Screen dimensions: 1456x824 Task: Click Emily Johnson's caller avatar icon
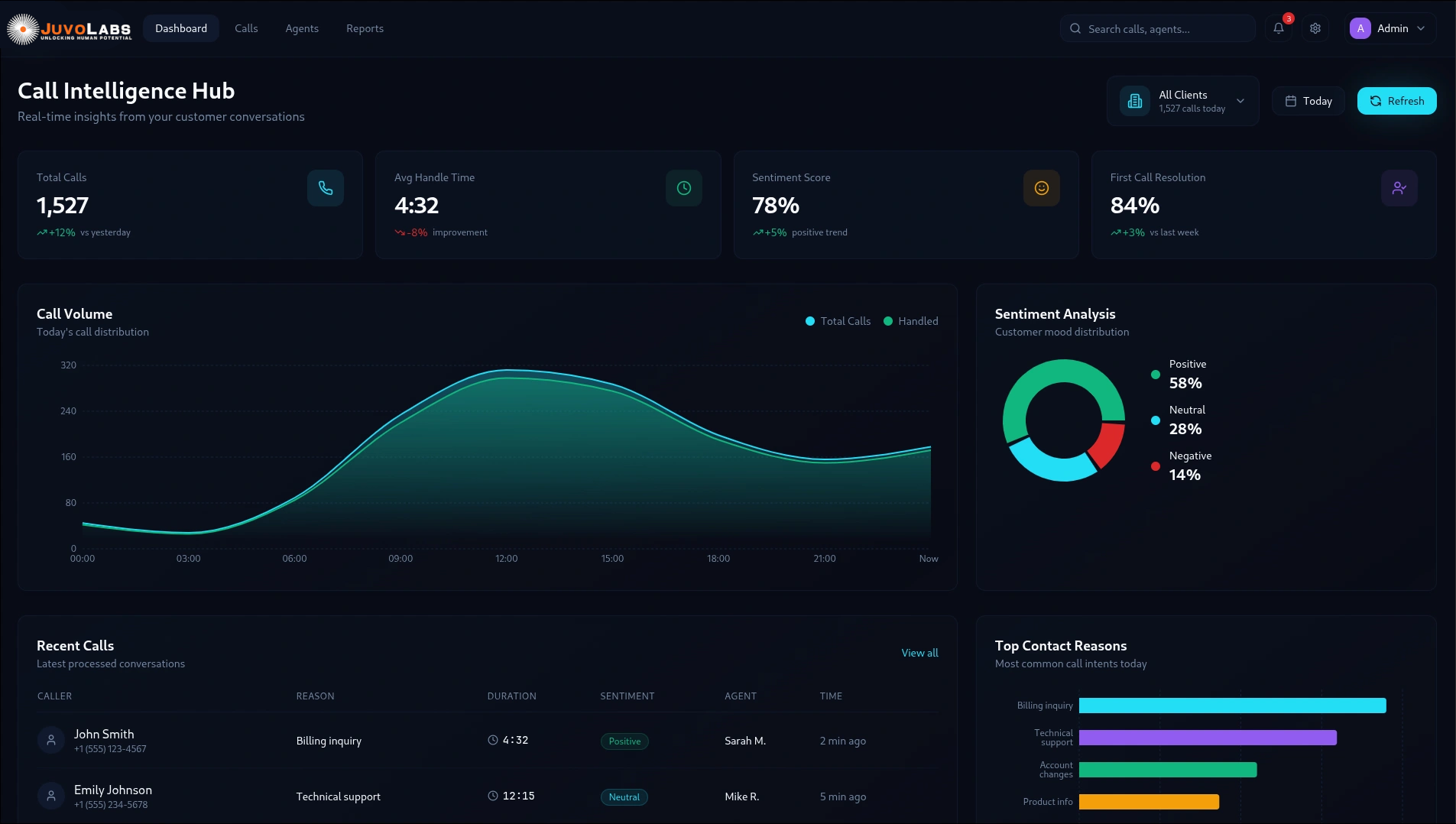[51, 796]
